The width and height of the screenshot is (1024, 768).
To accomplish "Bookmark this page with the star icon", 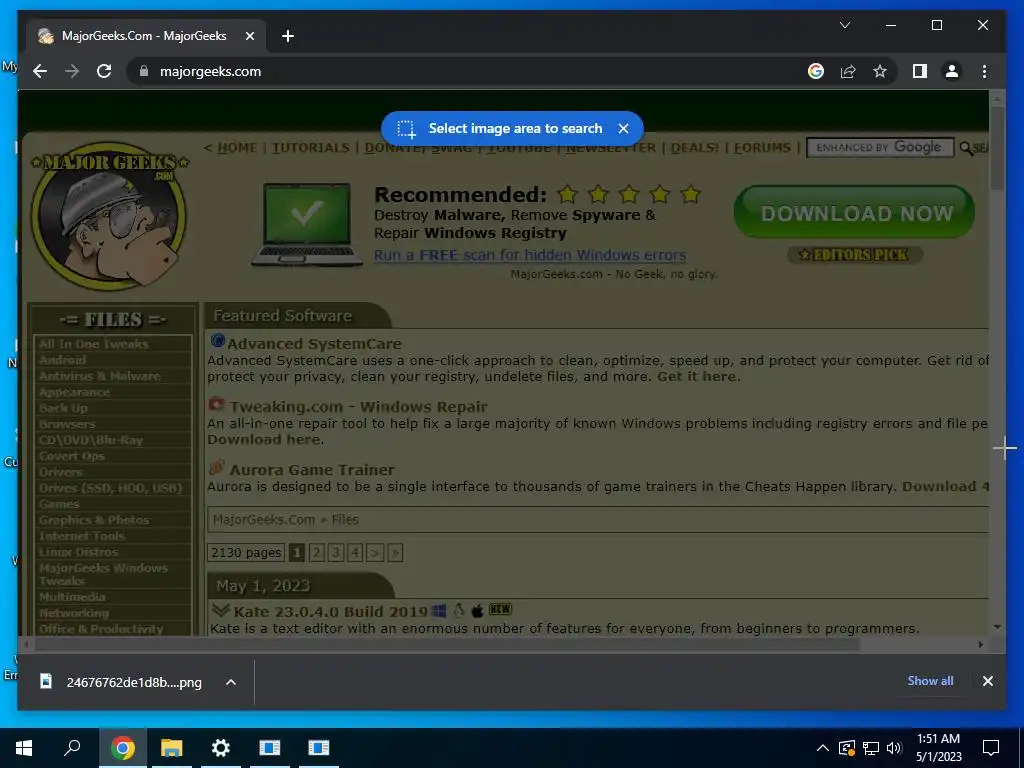I will pos(880,71).
